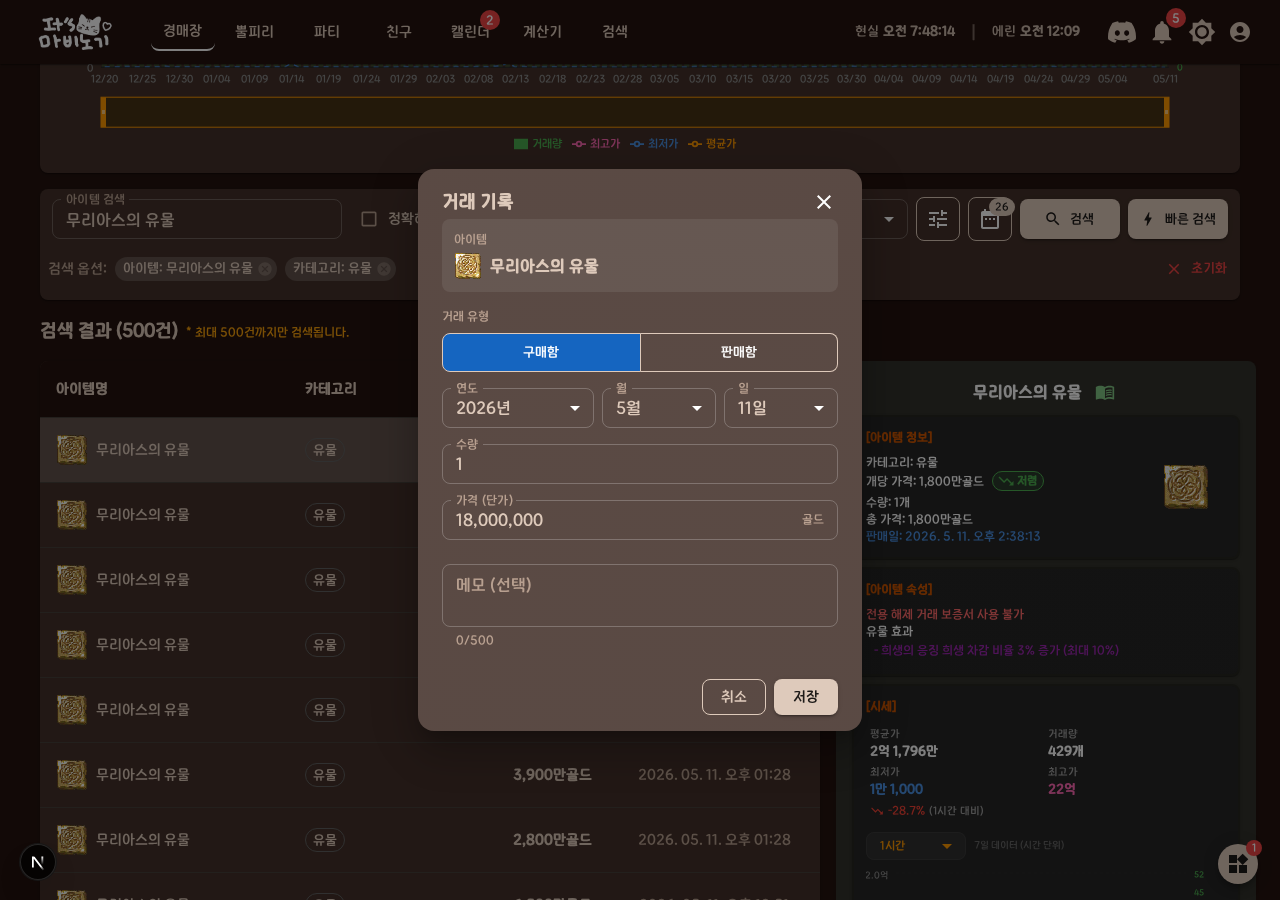
Task: Click the 아이템 검색 input field
Action: pos(197,219)
